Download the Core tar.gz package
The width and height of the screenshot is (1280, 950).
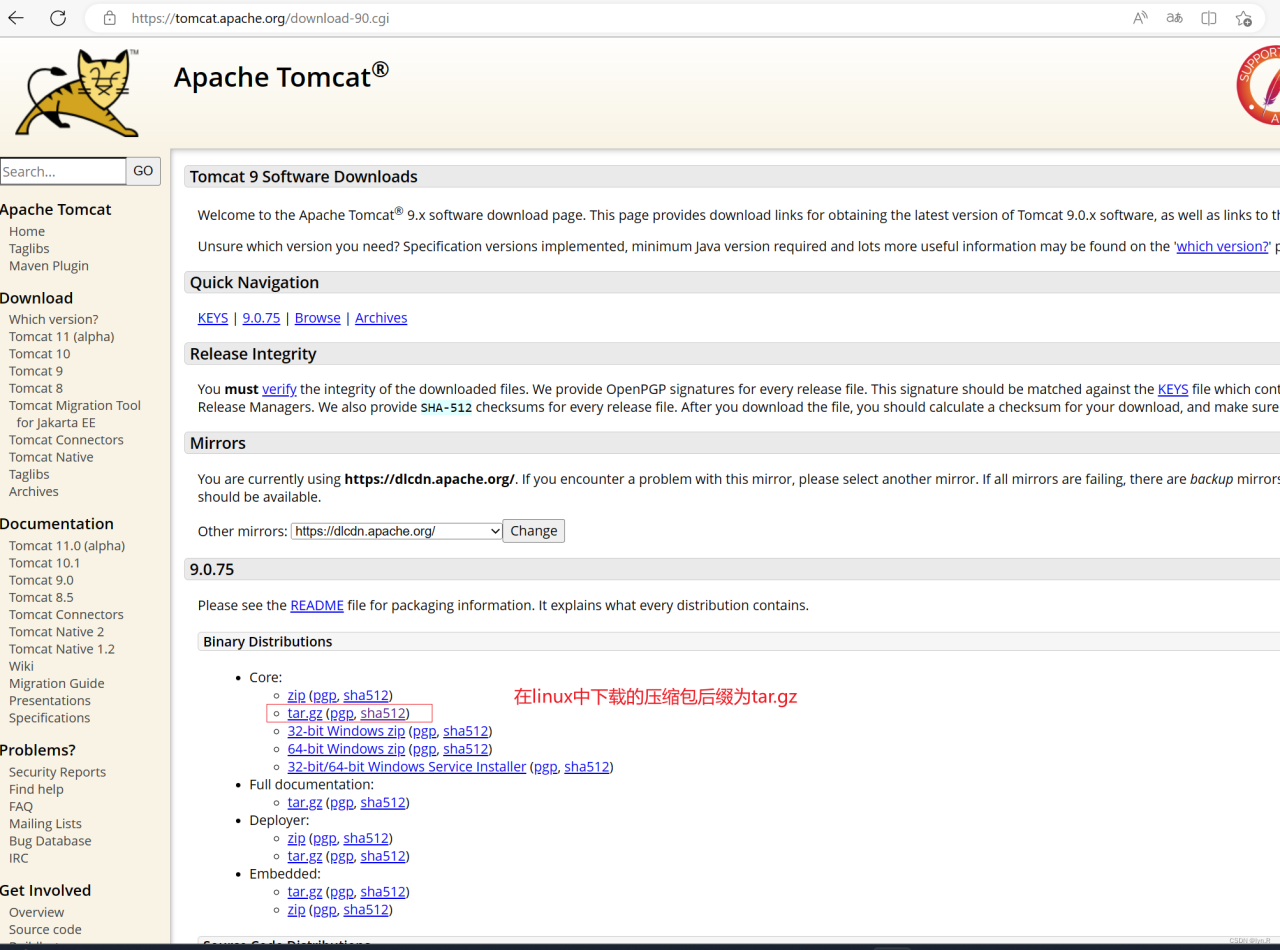pos(305,713)
